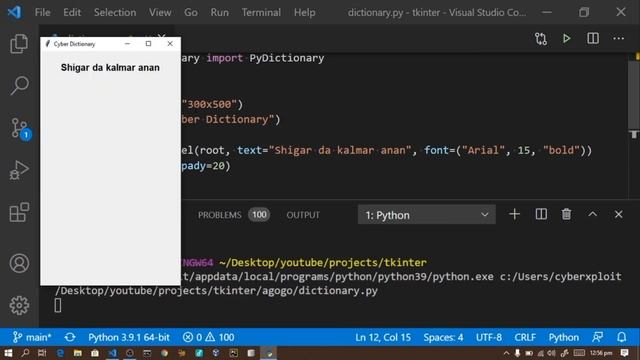Open the Extensions view
This screenshot has width=640, height=360.
[x=19, y=212]
